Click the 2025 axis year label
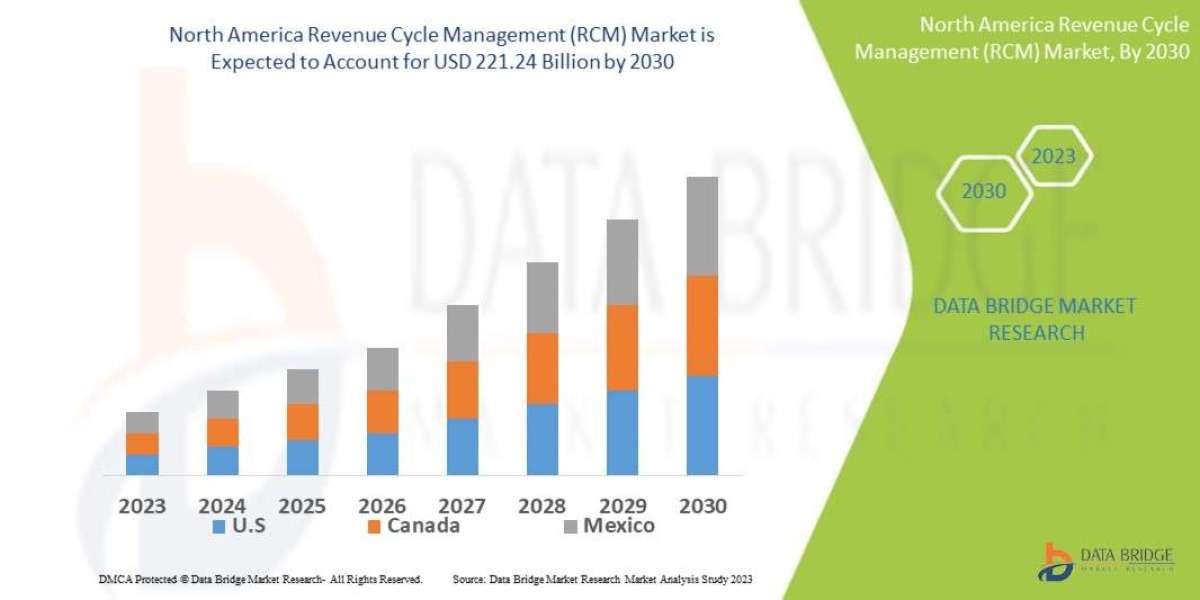Screen dimensions: 1200x600 pos(302,505)
